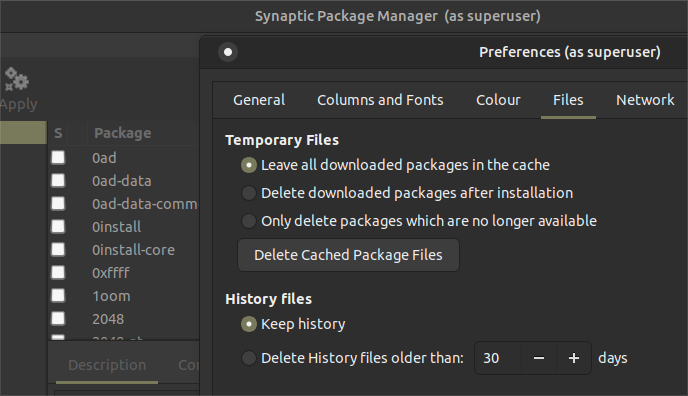Viewport: 688px width, 396px height.
Task: Select the 0ad-data package row
Action: pyautogui.click(x=122, y=181)
